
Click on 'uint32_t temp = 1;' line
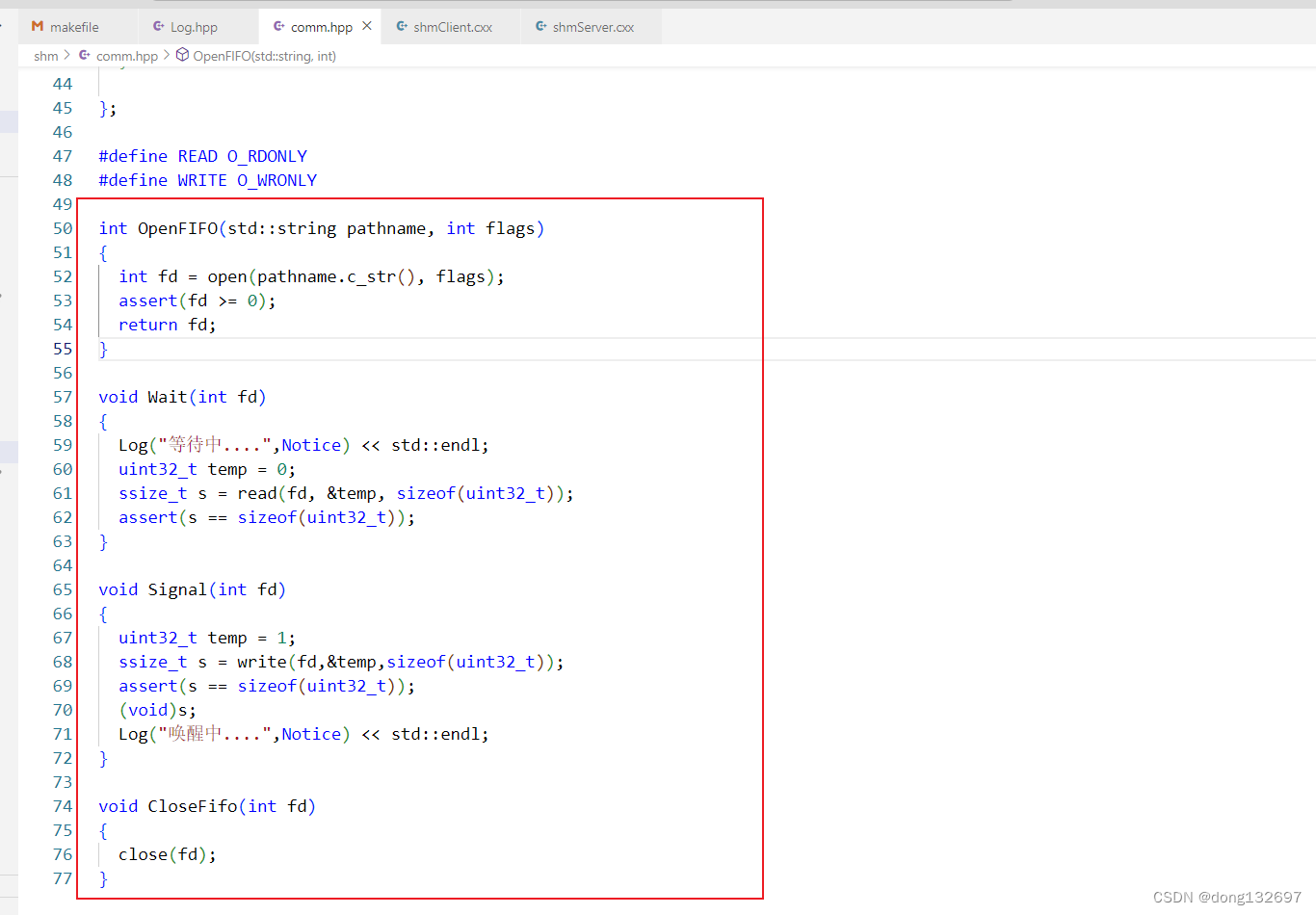(207, 638)
